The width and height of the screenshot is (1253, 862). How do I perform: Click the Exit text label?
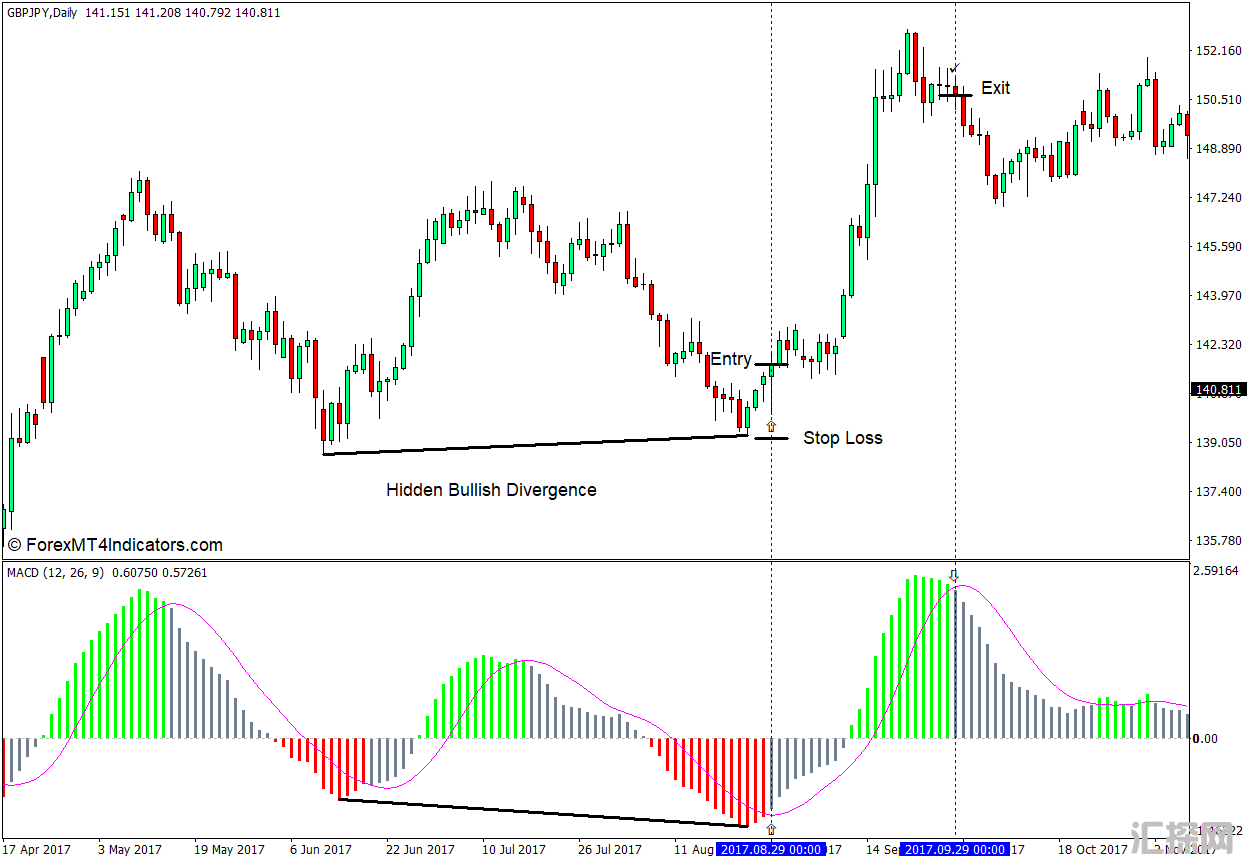[995, 88]
